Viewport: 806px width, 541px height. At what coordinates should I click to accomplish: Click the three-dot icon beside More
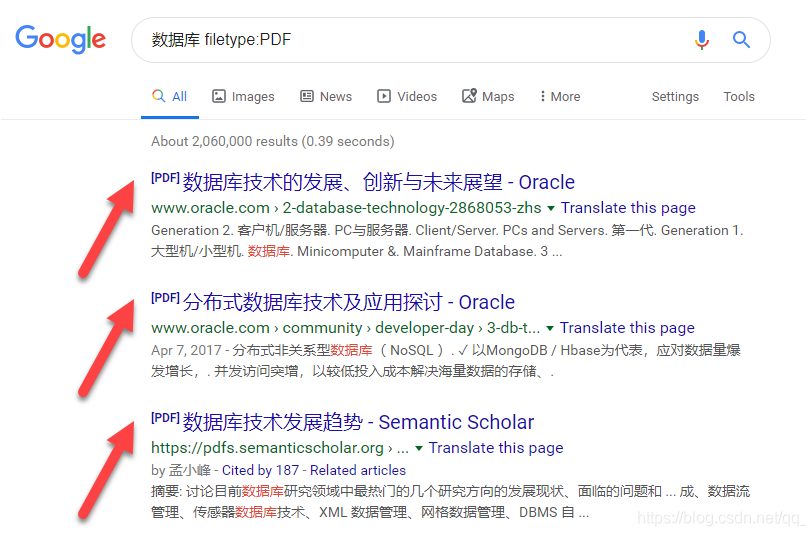coord(542,96)
